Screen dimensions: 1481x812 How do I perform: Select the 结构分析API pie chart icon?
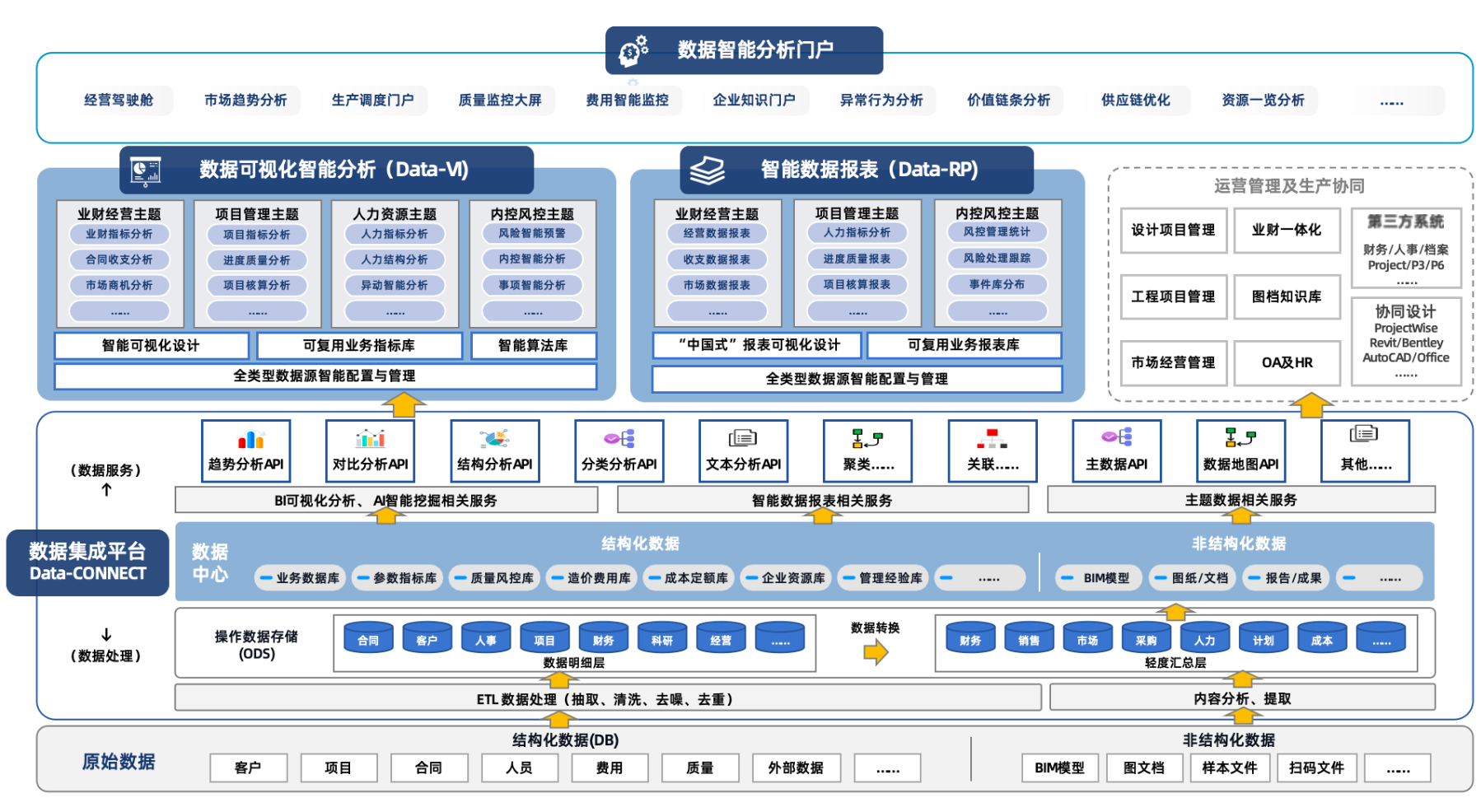494,439
